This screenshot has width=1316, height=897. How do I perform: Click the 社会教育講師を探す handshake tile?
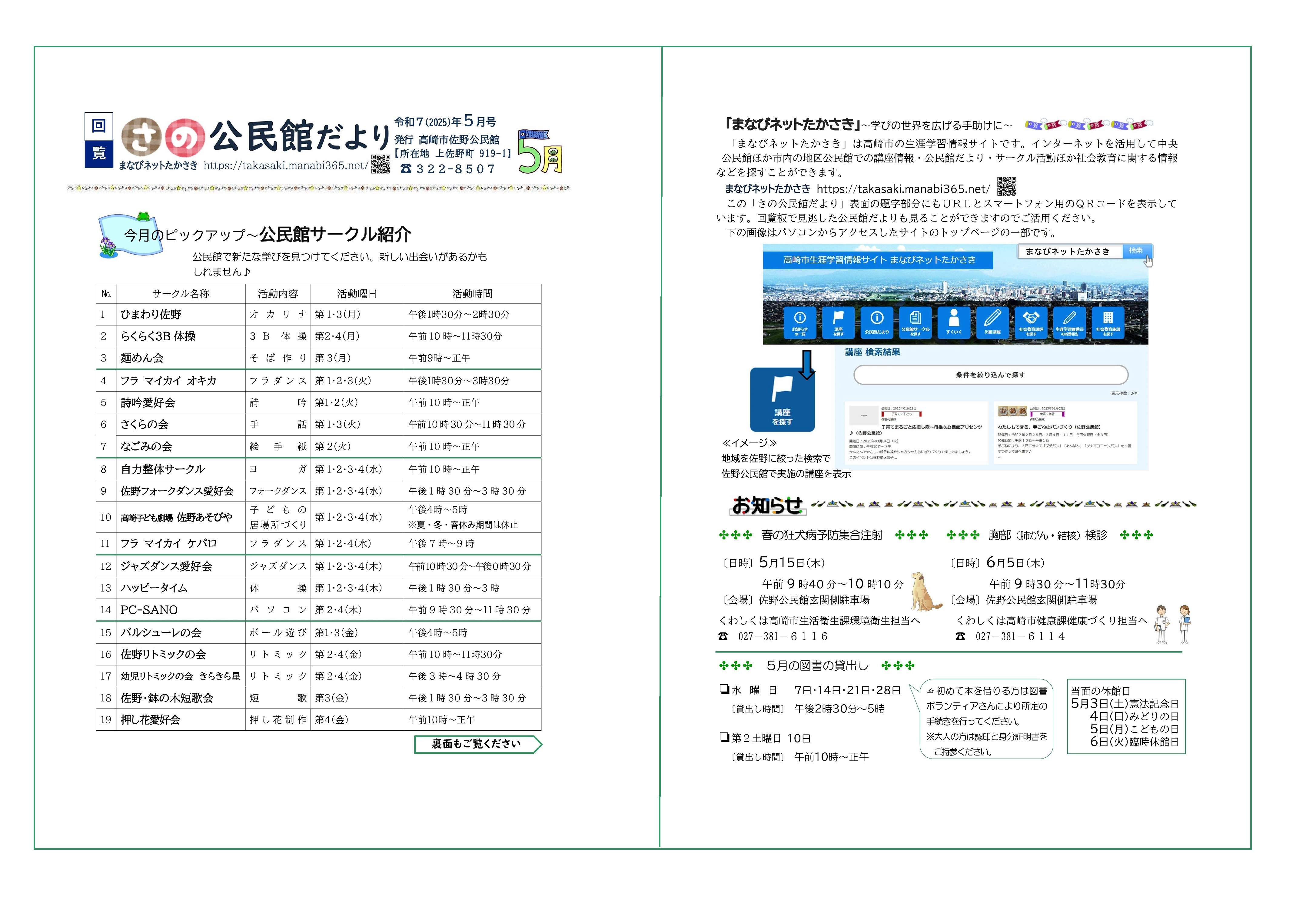point(1031,322)
